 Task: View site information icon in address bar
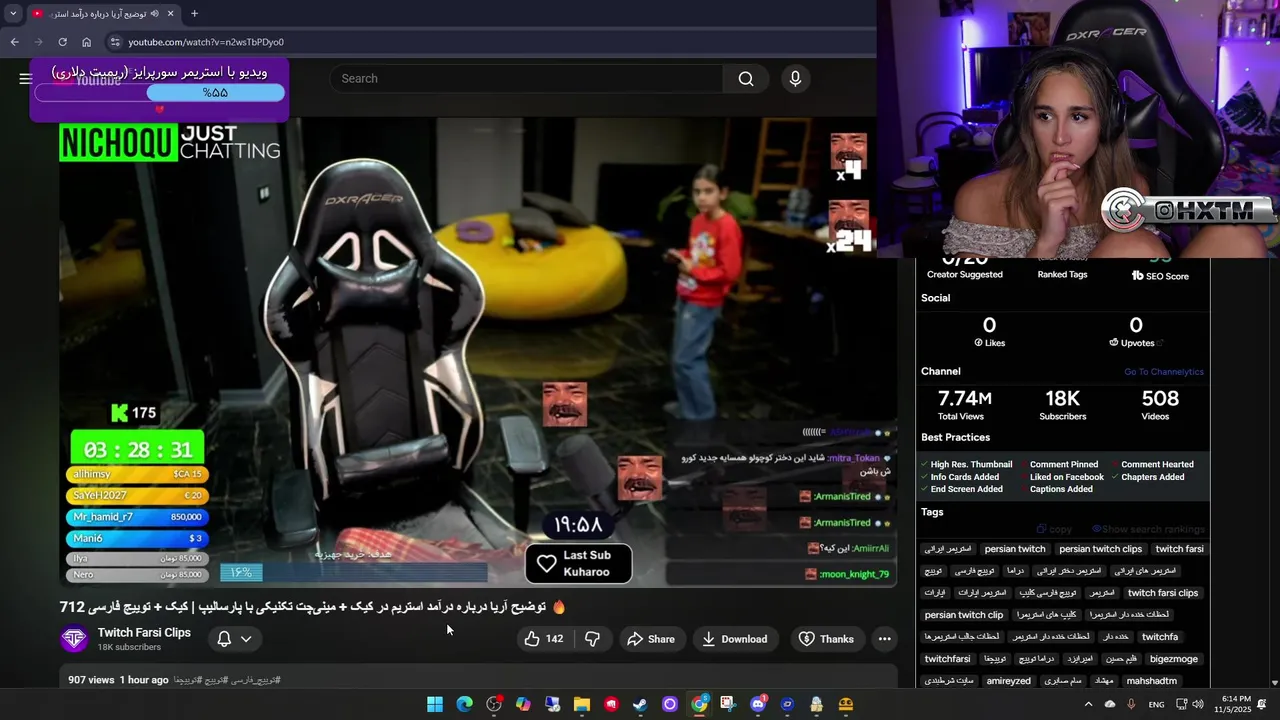tap(115, 42)
